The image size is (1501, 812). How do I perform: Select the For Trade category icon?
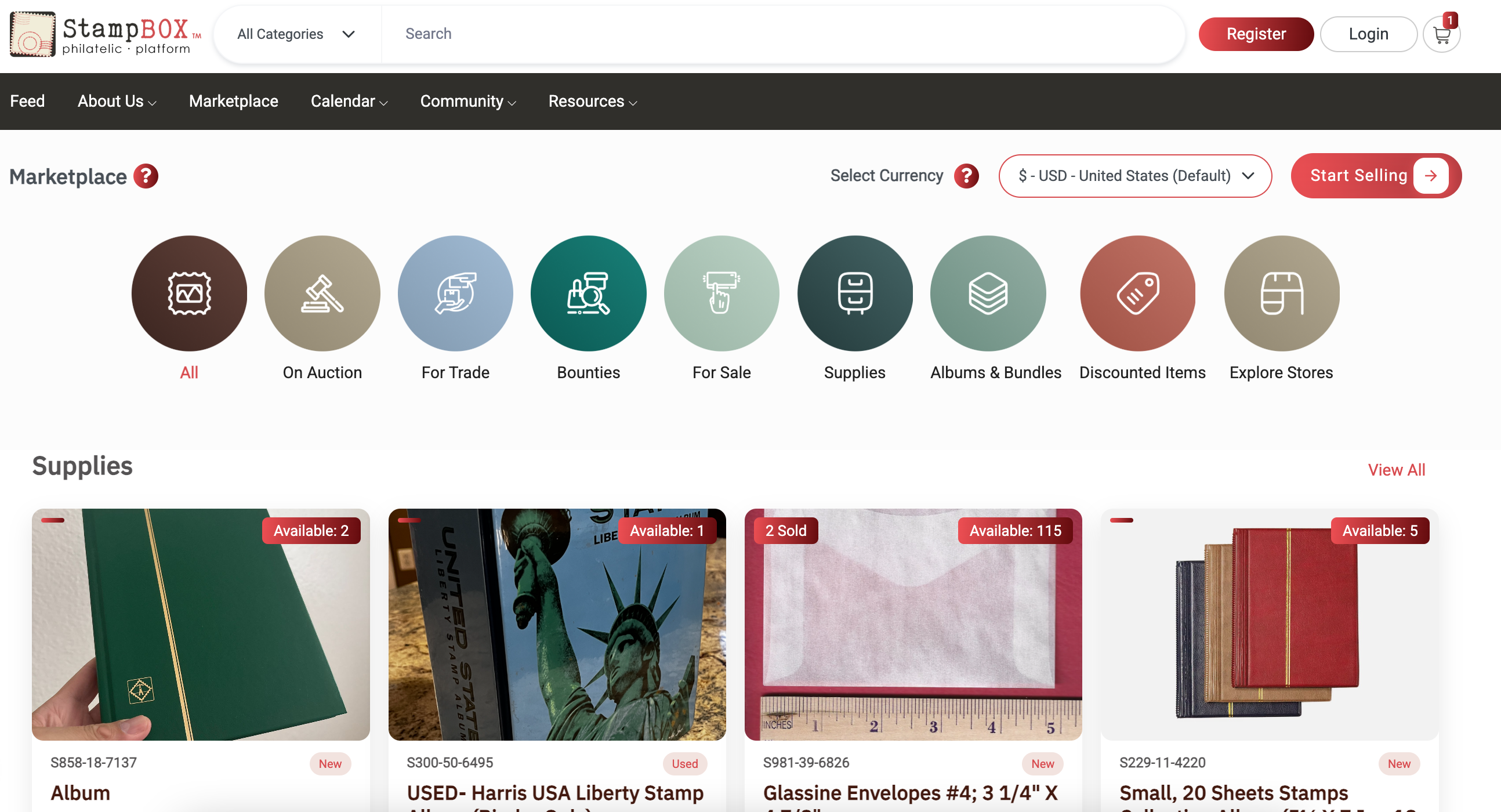coord(455,293)
